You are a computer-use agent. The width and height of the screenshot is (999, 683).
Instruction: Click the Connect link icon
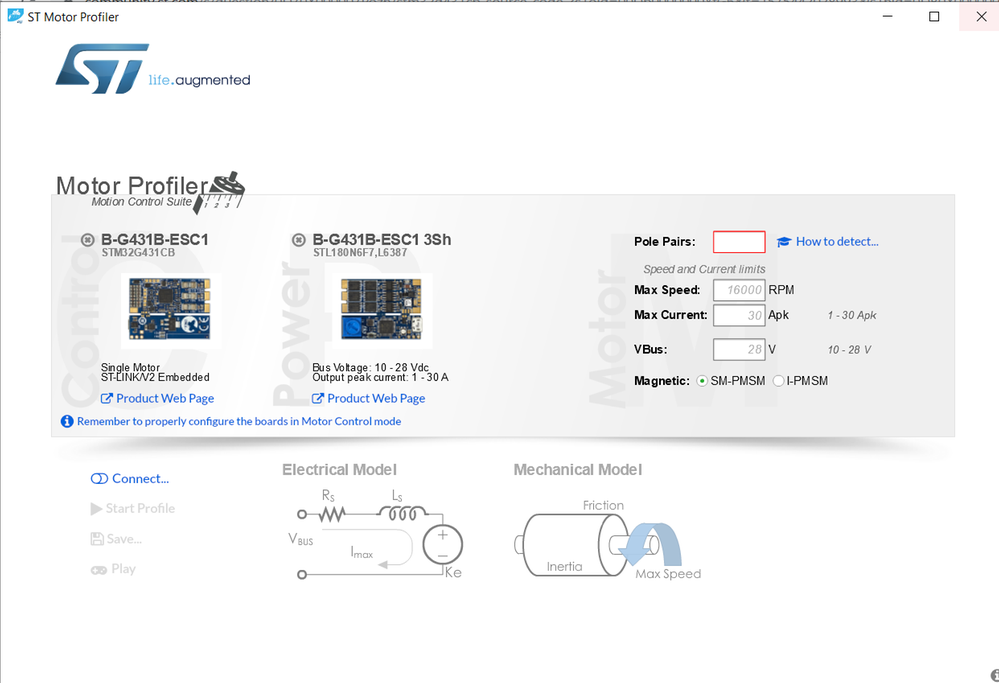99,478
